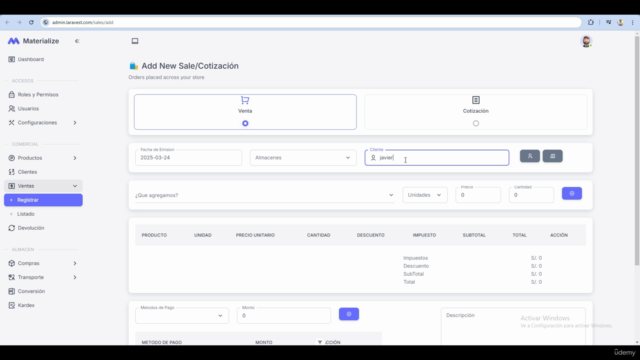Image resolution: width=640 pixels, height=360 pixels.
Task: Select the Cotización radio button
Action: click(476, 123)
